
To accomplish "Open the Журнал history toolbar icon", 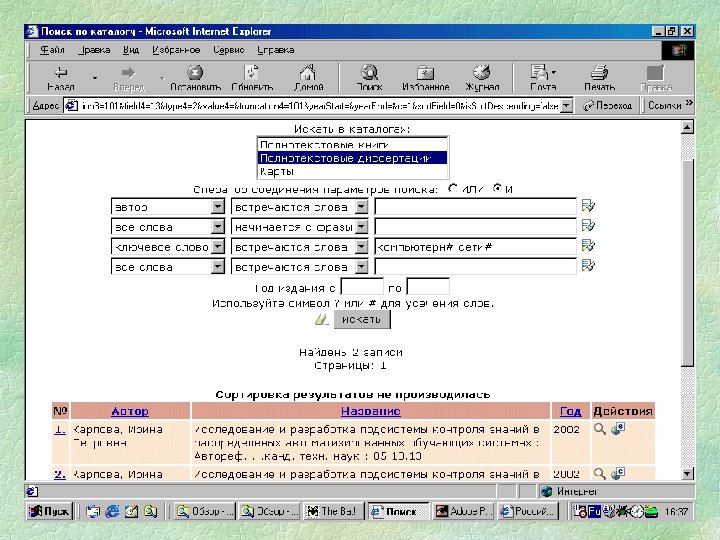I will click(482, 78).
